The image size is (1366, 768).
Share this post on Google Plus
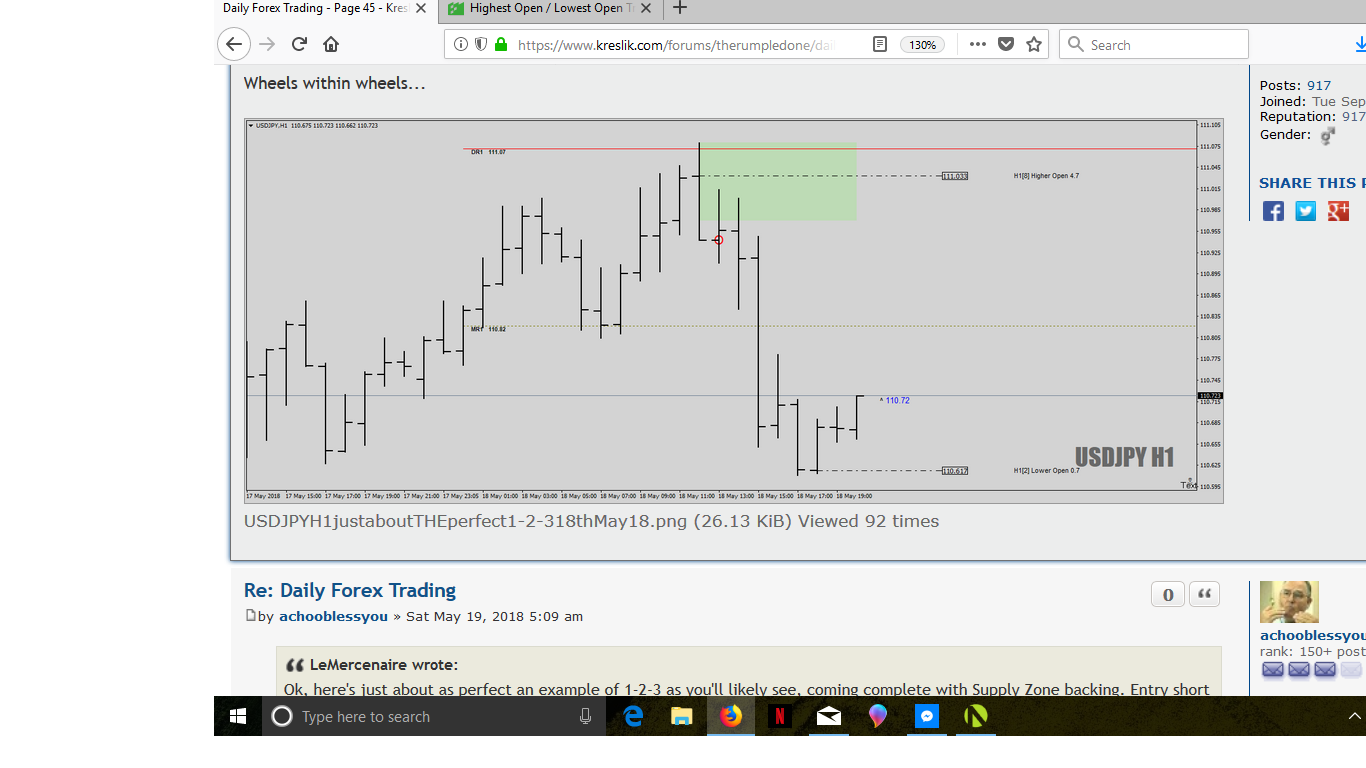1339,211
